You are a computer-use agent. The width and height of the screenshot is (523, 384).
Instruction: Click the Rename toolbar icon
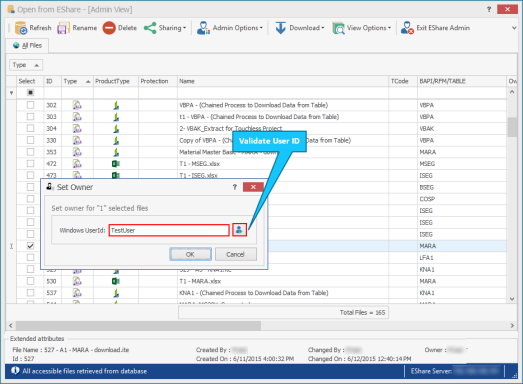coord(63,28)
